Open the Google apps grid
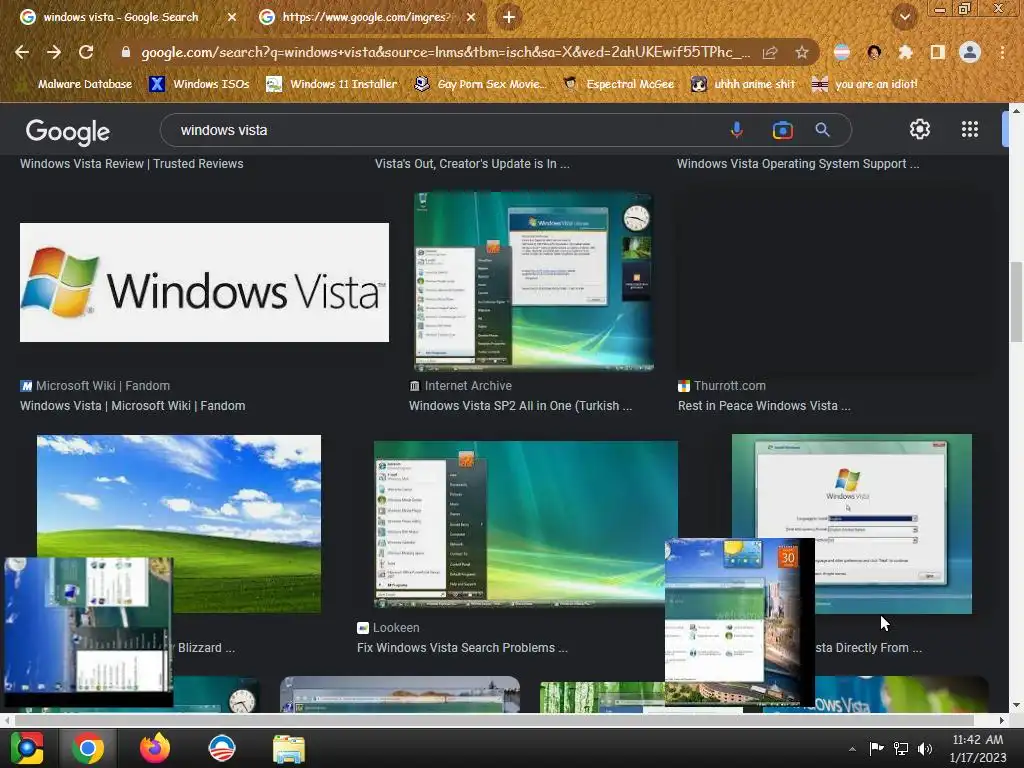The width and height of the screenshot is (1024, 768). pos(970,129)
